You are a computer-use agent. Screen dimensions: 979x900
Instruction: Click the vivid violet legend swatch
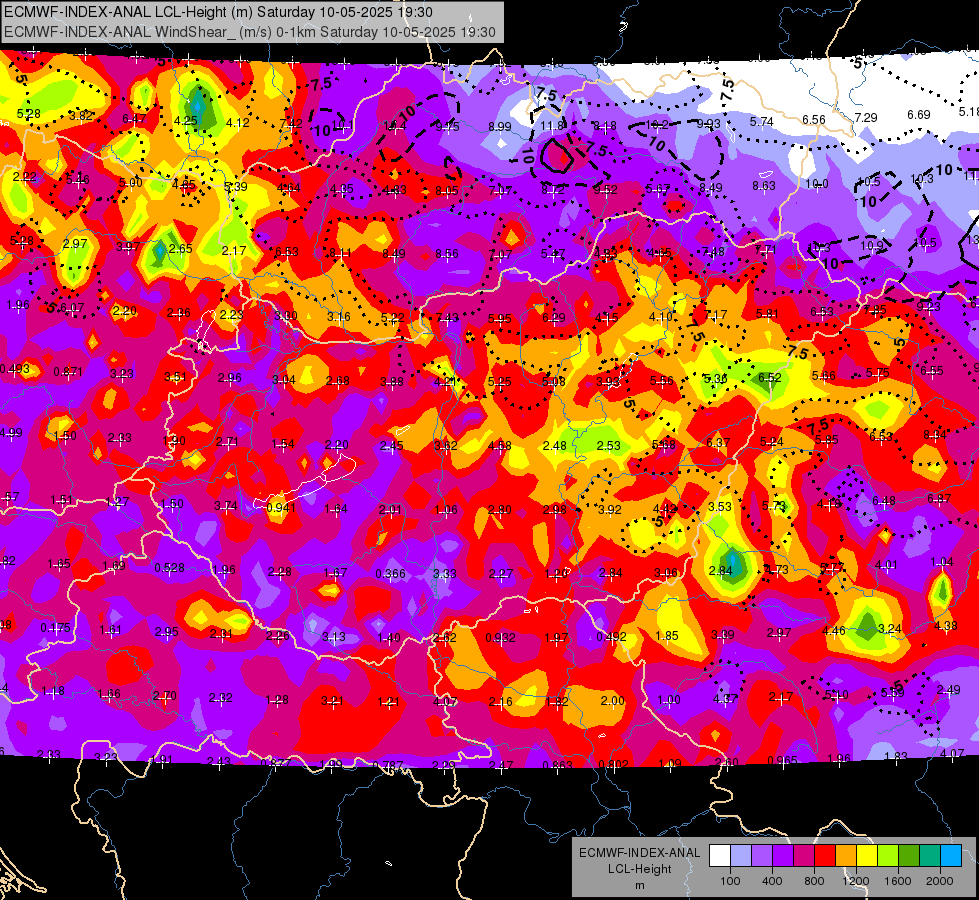783,856
